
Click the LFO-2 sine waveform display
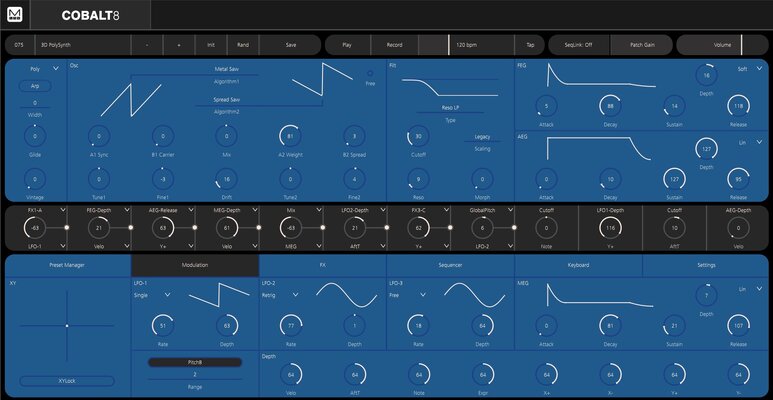[347, 295]
